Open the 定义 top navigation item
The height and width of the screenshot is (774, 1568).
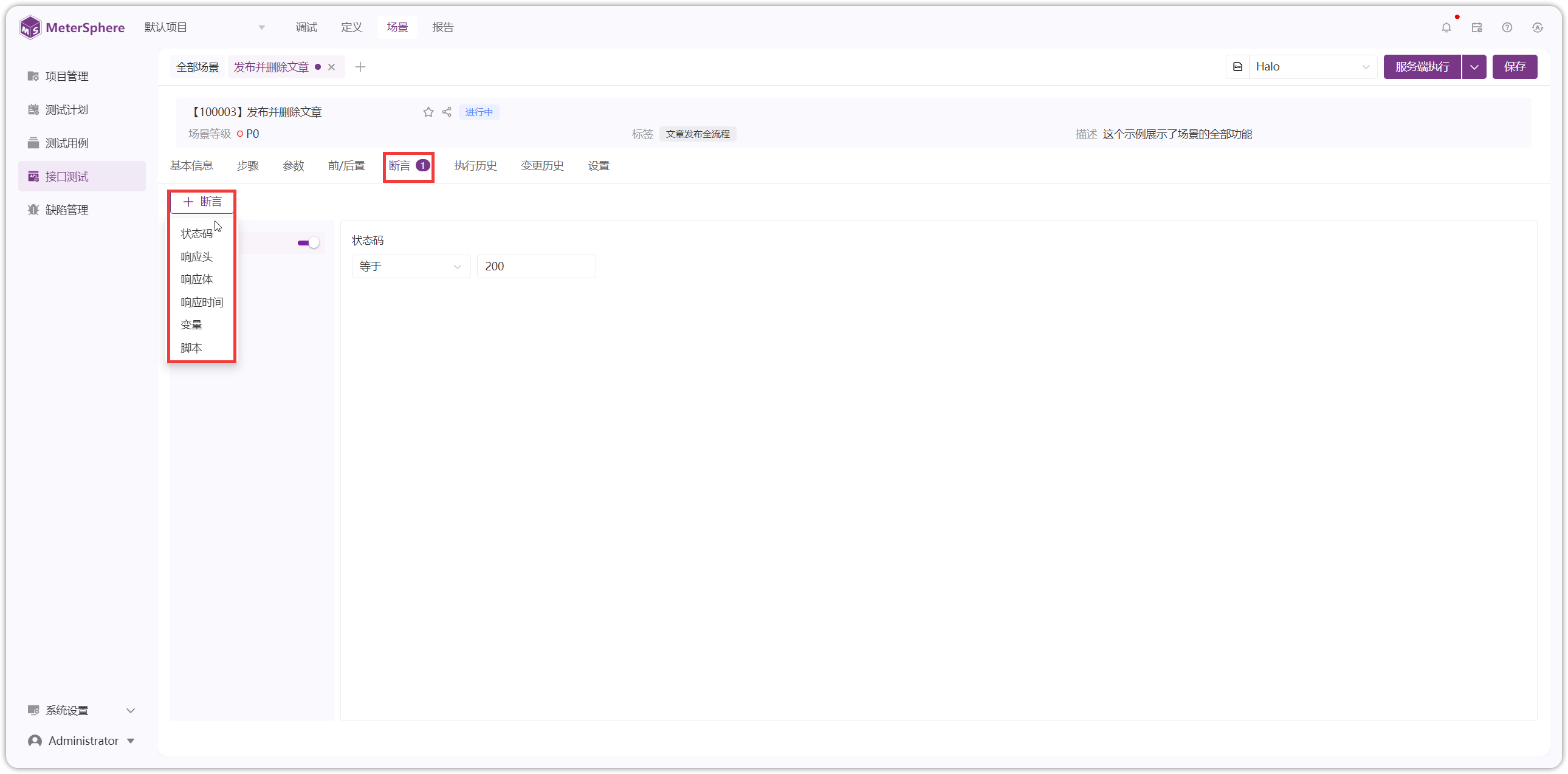[x=351, y=27]
